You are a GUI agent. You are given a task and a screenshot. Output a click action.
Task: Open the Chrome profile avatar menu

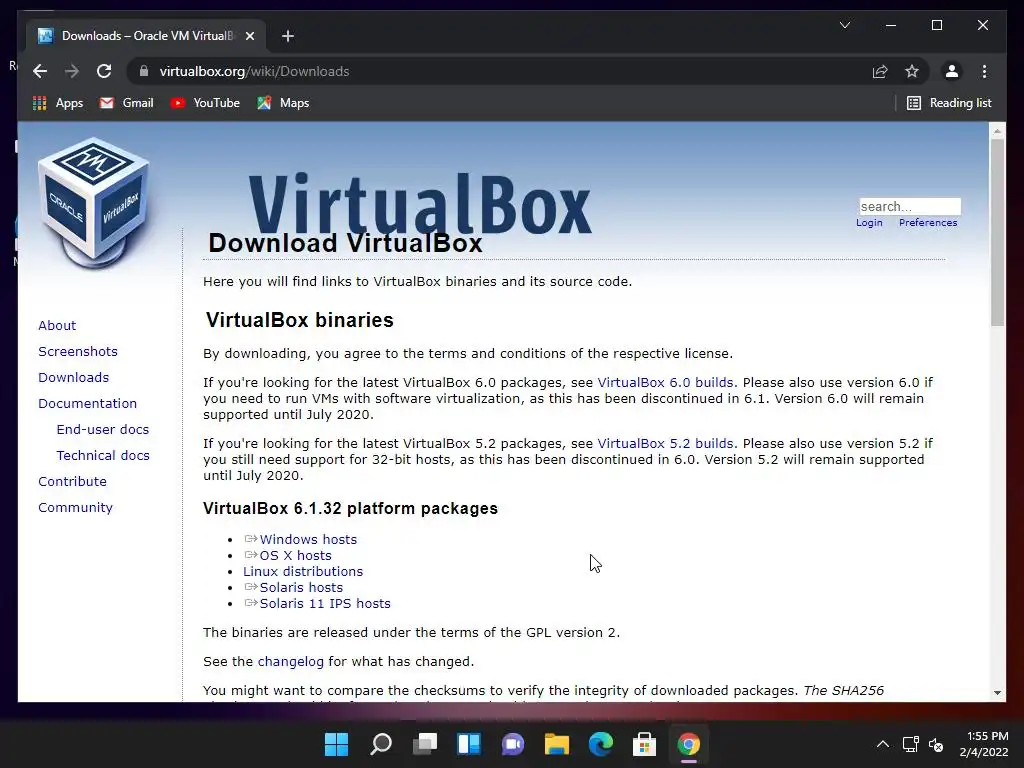952,71
